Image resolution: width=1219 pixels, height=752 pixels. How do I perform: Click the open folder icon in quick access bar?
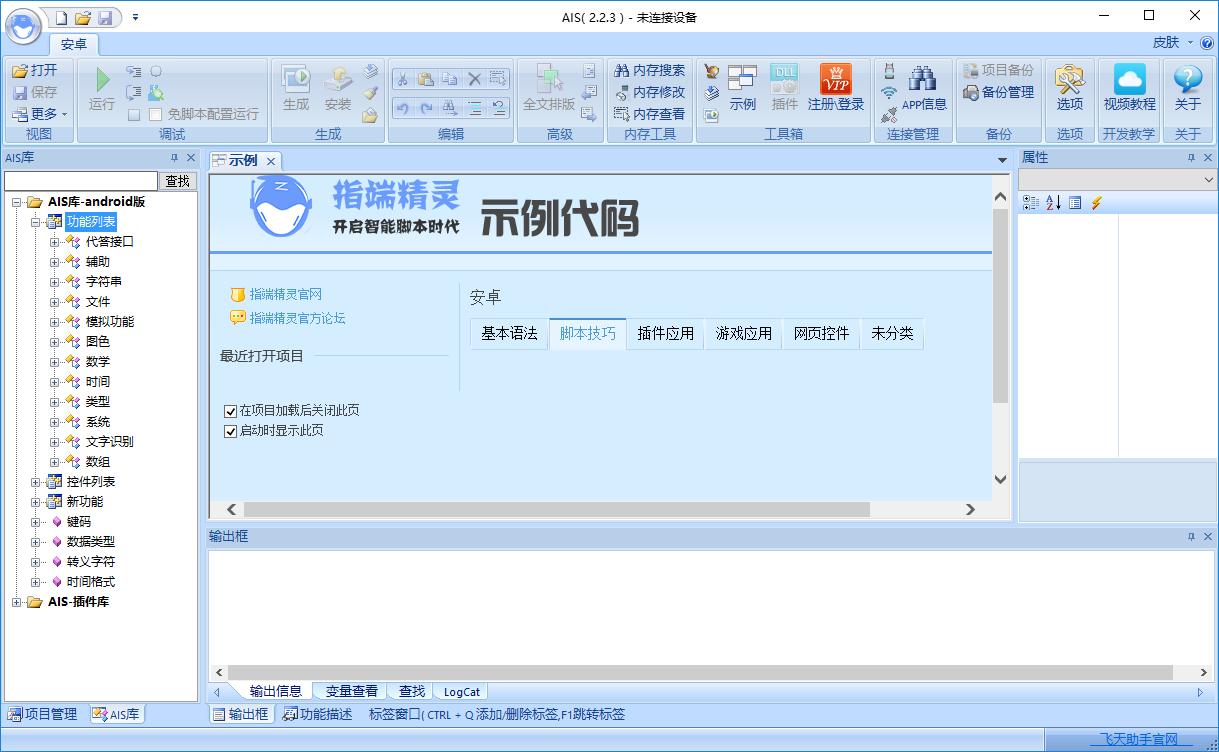point(83,17)
